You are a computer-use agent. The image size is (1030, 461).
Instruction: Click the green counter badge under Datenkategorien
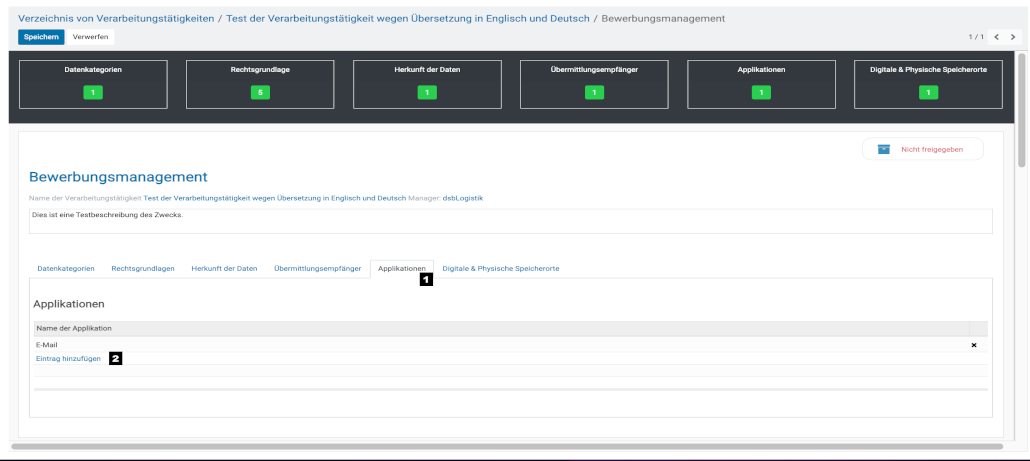[x=93, y=93]
